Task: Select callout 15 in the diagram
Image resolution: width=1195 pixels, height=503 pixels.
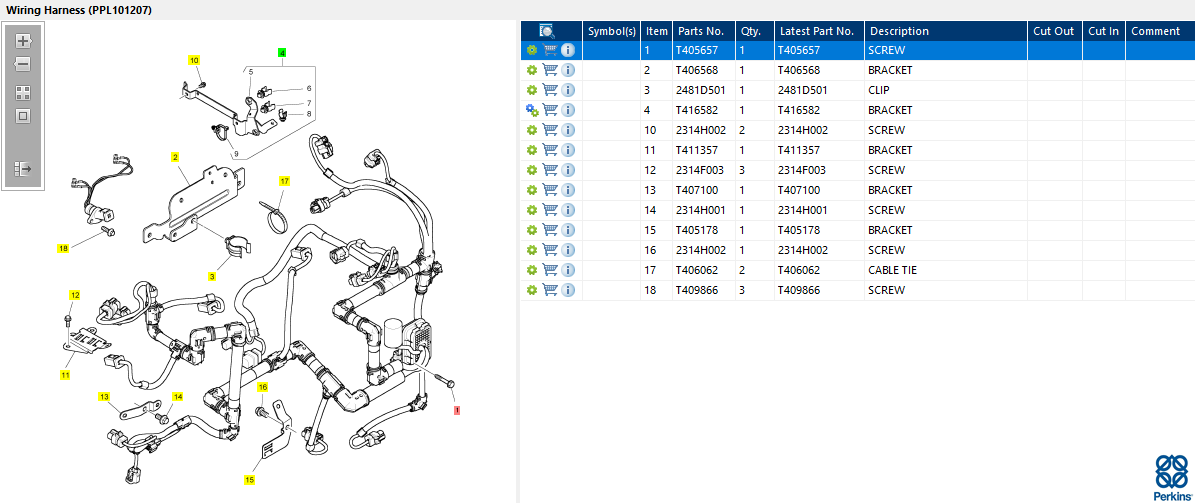Action: (x=249, y=479)
